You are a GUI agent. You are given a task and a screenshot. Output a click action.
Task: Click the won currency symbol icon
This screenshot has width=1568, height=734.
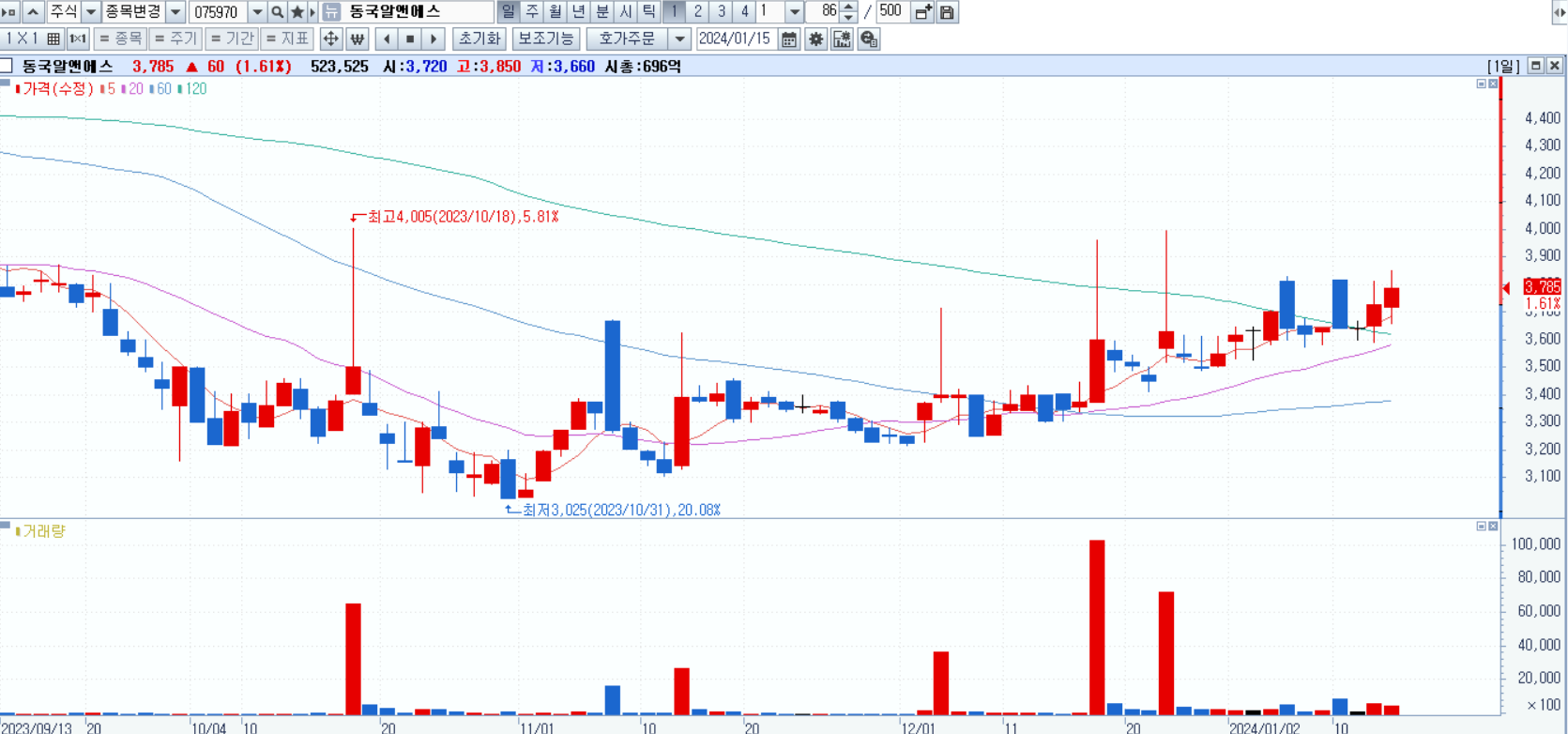point(357,39)
